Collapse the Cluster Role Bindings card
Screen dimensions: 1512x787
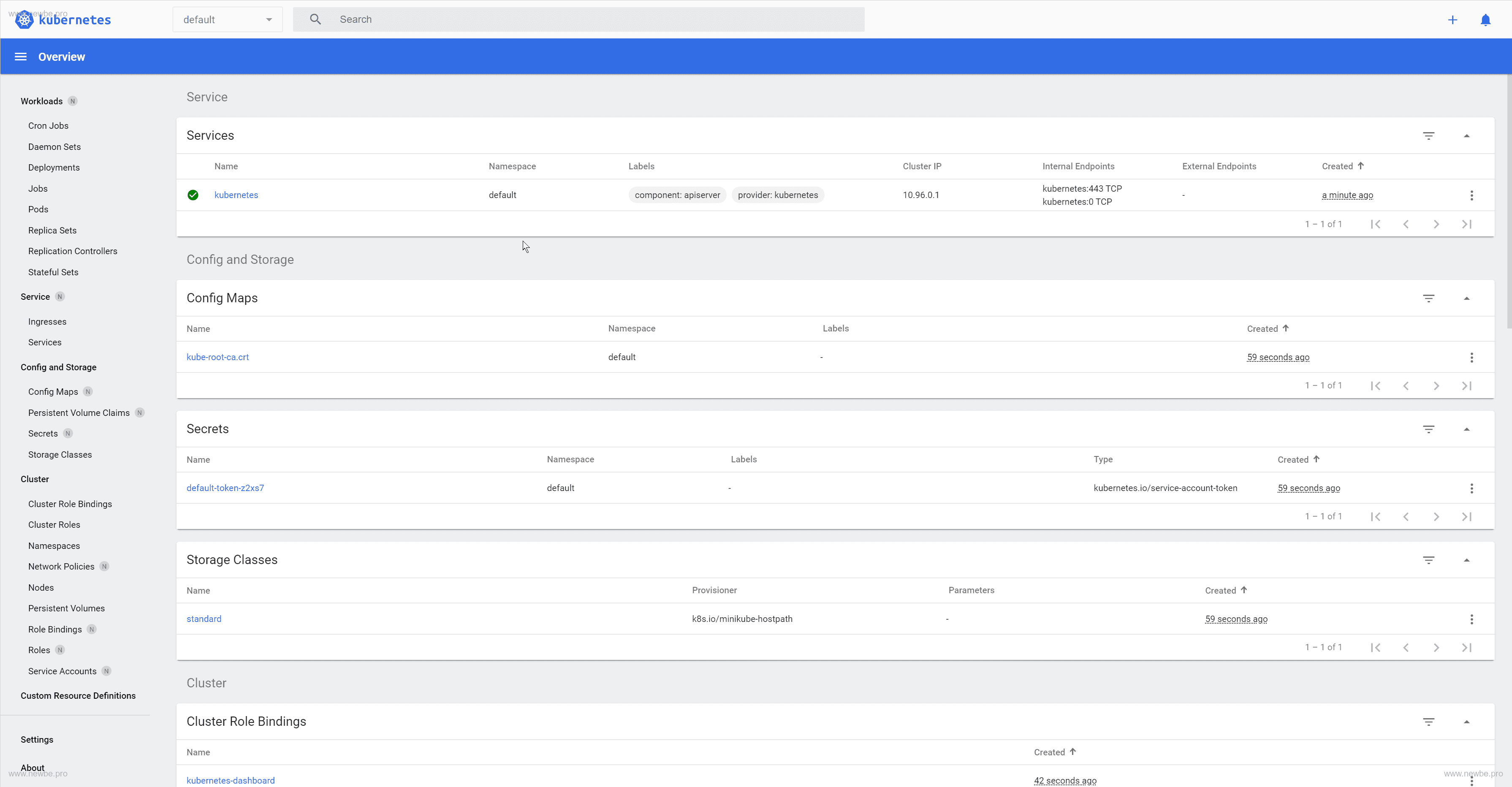[x=1466, y=721]
